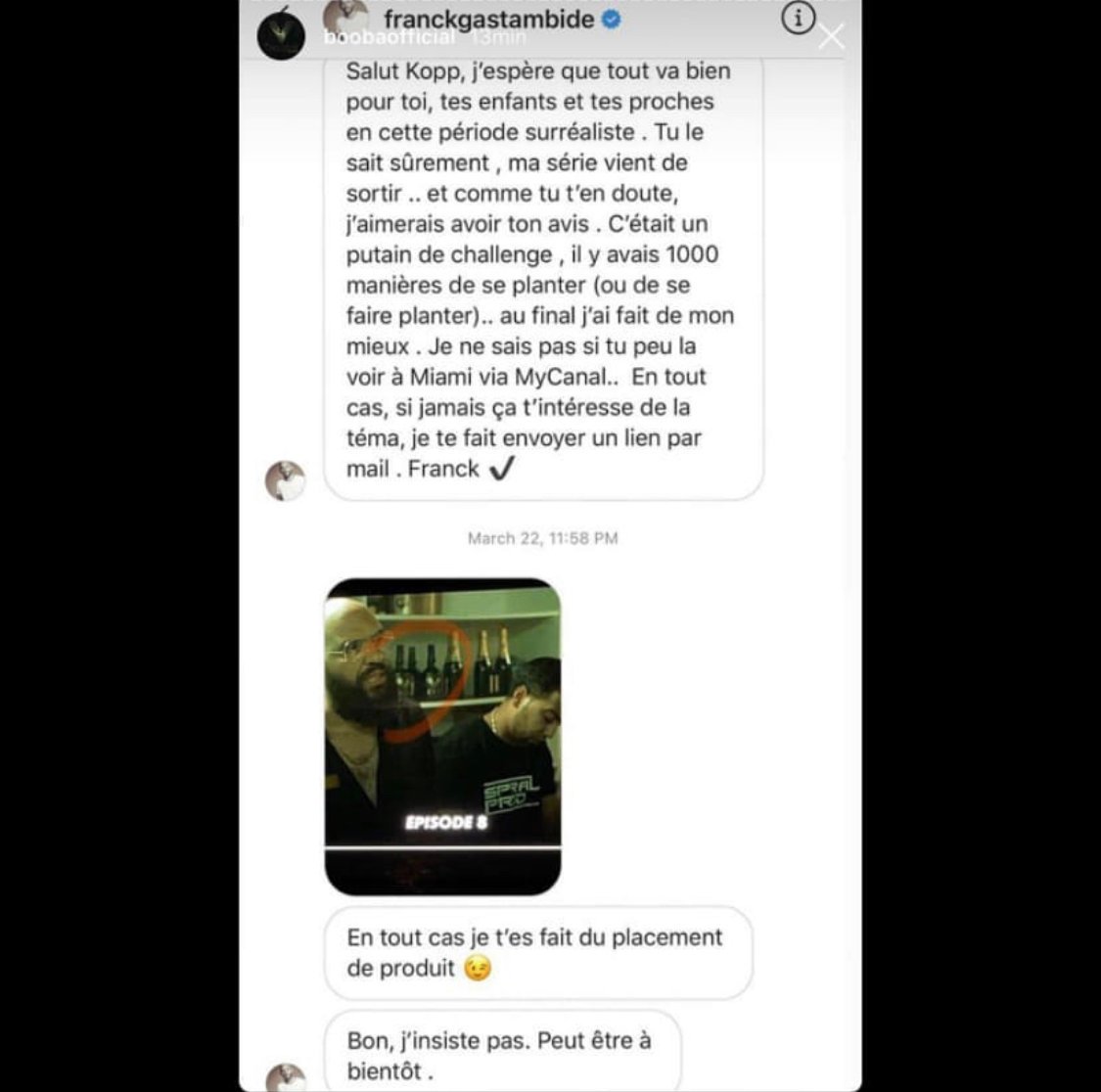Tap the '13min' story timestamp
1101x1092 pixels.
click(x=498, y=37)
